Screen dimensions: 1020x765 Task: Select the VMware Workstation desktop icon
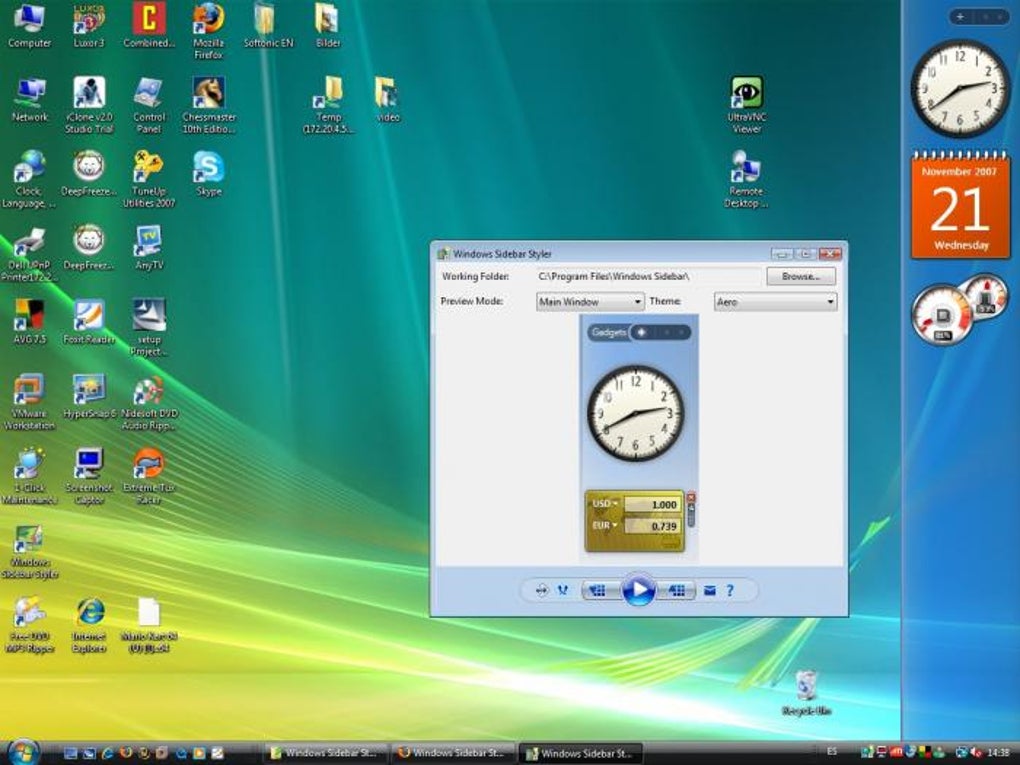pos(29,402)
